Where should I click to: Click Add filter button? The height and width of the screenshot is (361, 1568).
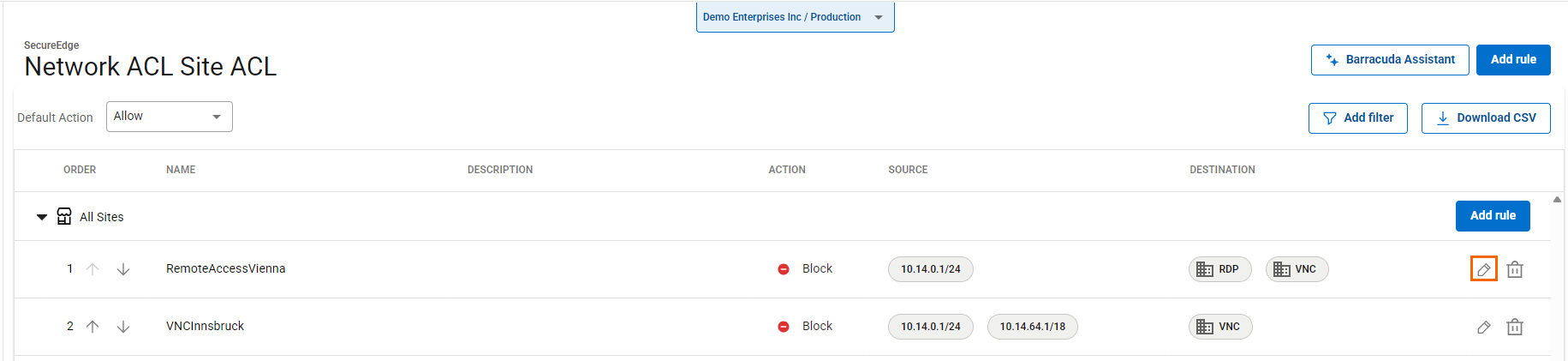1357,118
